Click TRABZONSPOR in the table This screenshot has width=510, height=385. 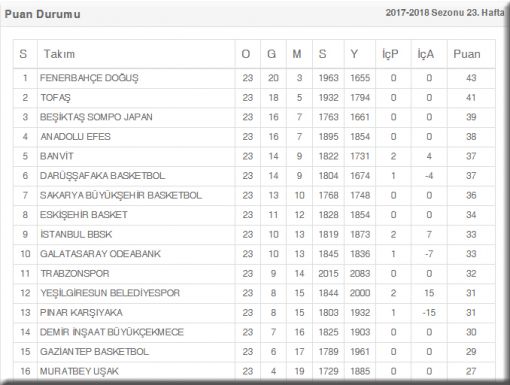coord(75,273)
